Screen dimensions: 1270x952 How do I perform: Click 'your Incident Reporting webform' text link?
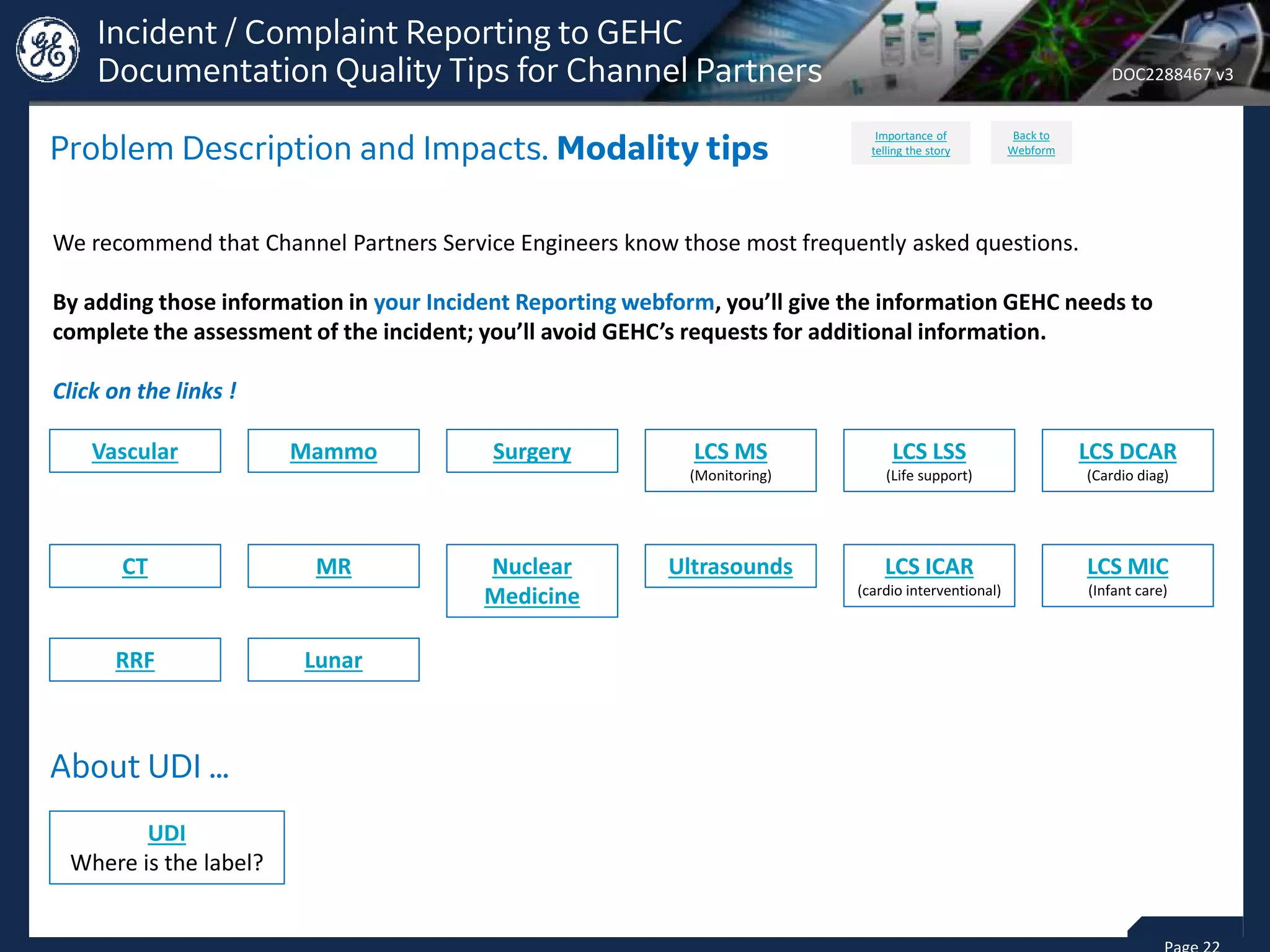(x=543, y=302)
